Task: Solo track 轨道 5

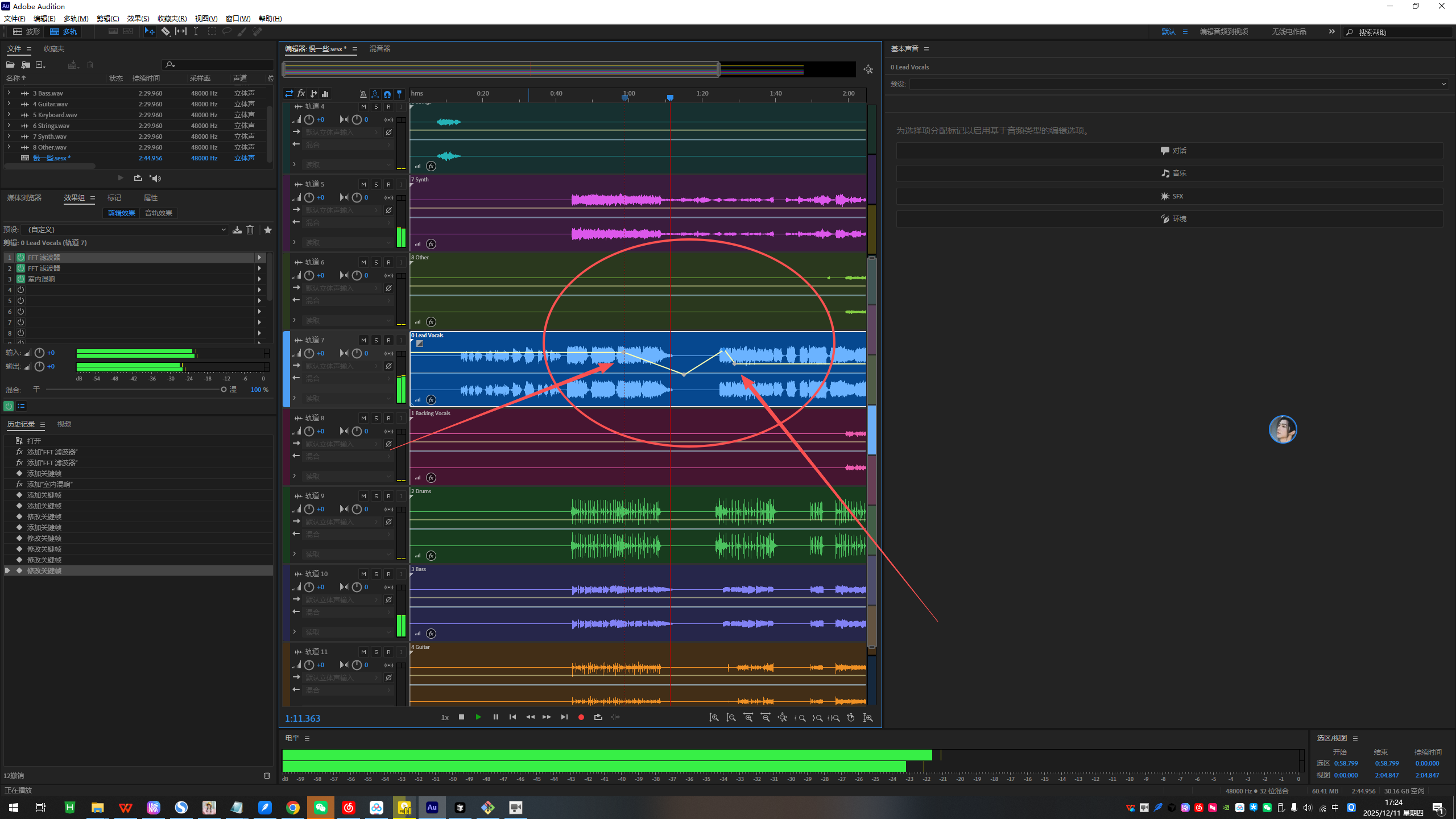Action: click(x=376, y=184)
